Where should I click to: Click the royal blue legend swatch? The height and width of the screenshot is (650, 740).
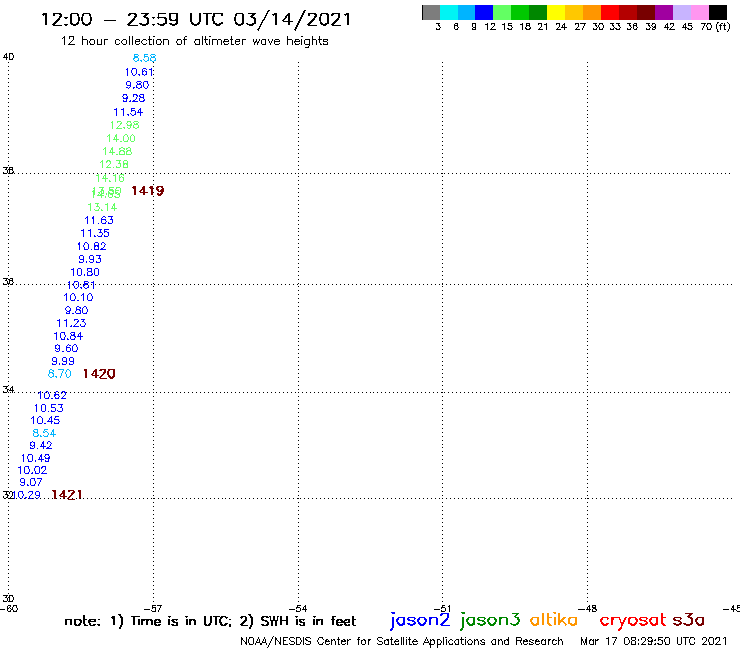point(484,12)
